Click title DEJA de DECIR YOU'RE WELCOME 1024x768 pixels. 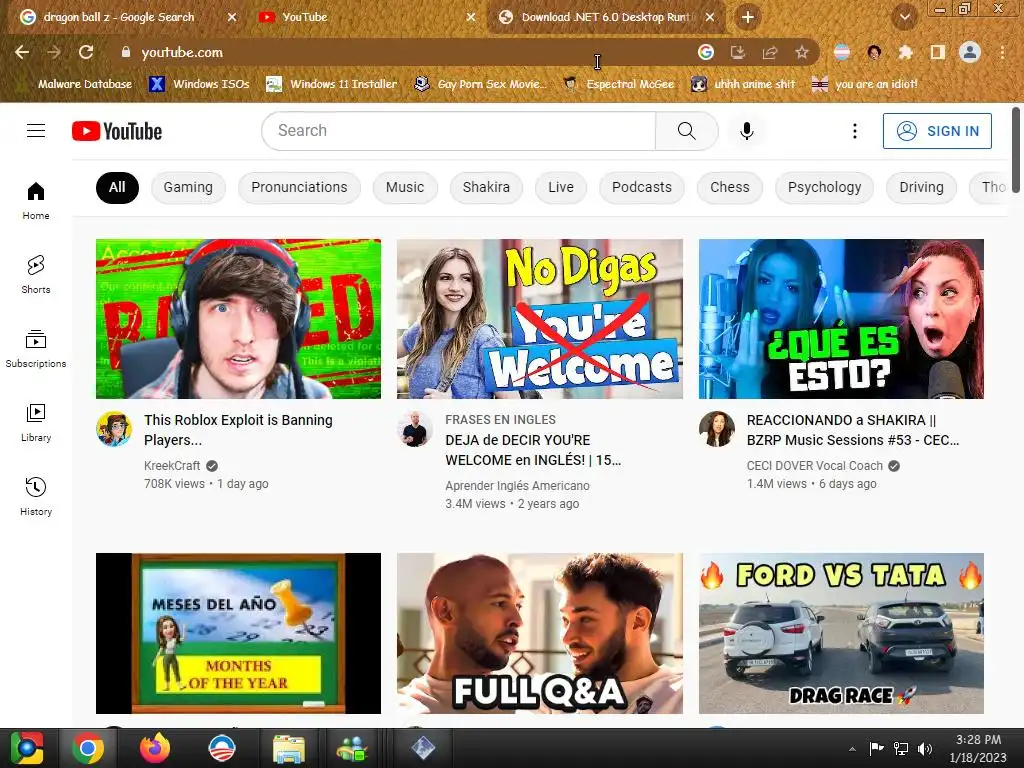533,450
